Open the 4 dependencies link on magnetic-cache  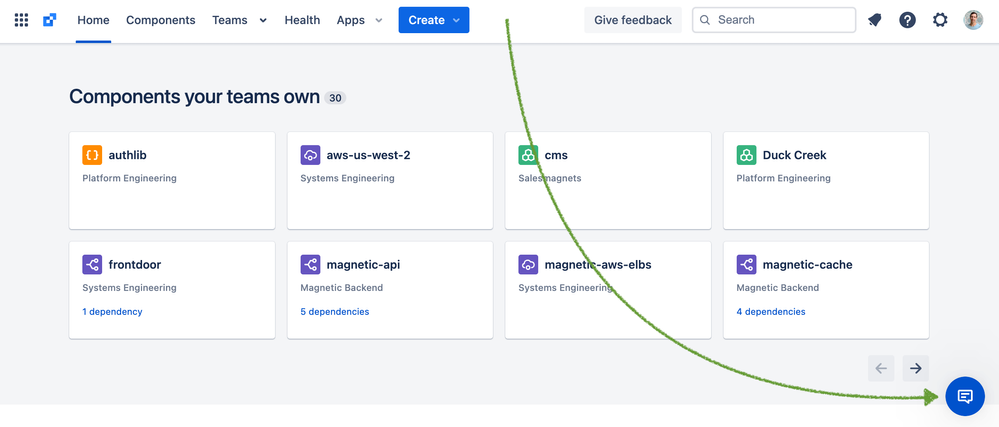pos(771,312)
